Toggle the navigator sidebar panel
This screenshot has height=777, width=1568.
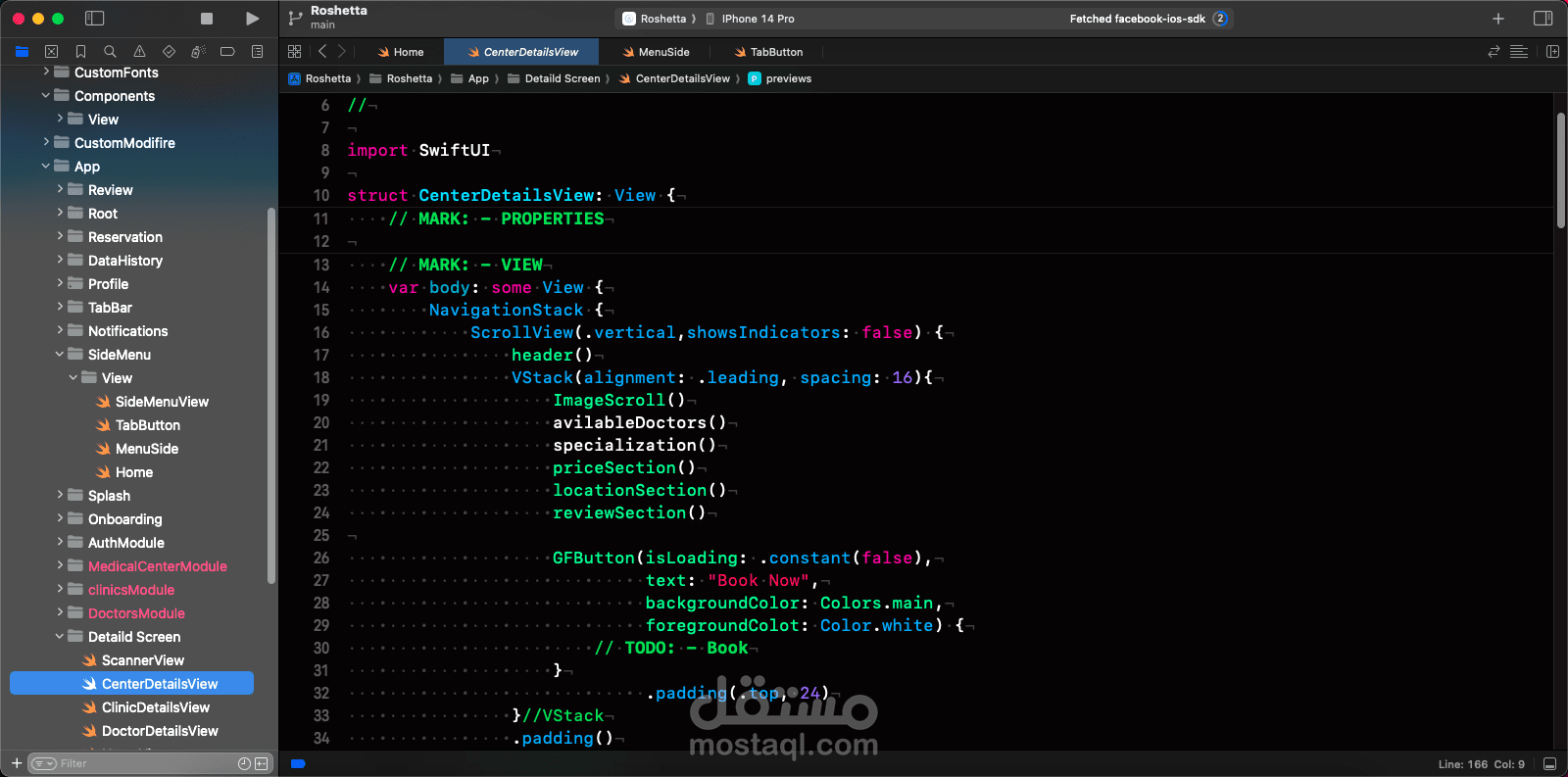pos(95,19)
